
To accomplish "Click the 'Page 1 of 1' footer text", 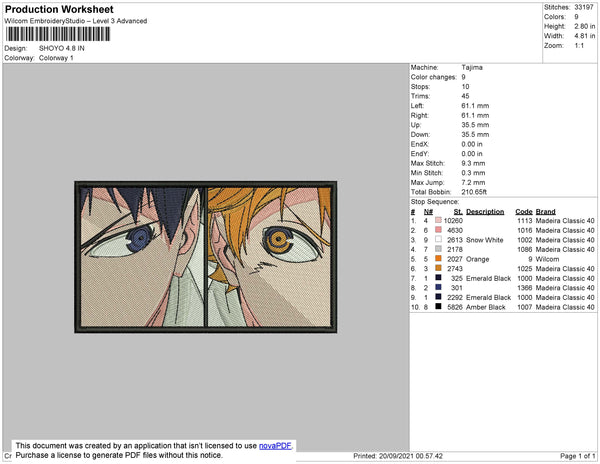I will (577, 456).
